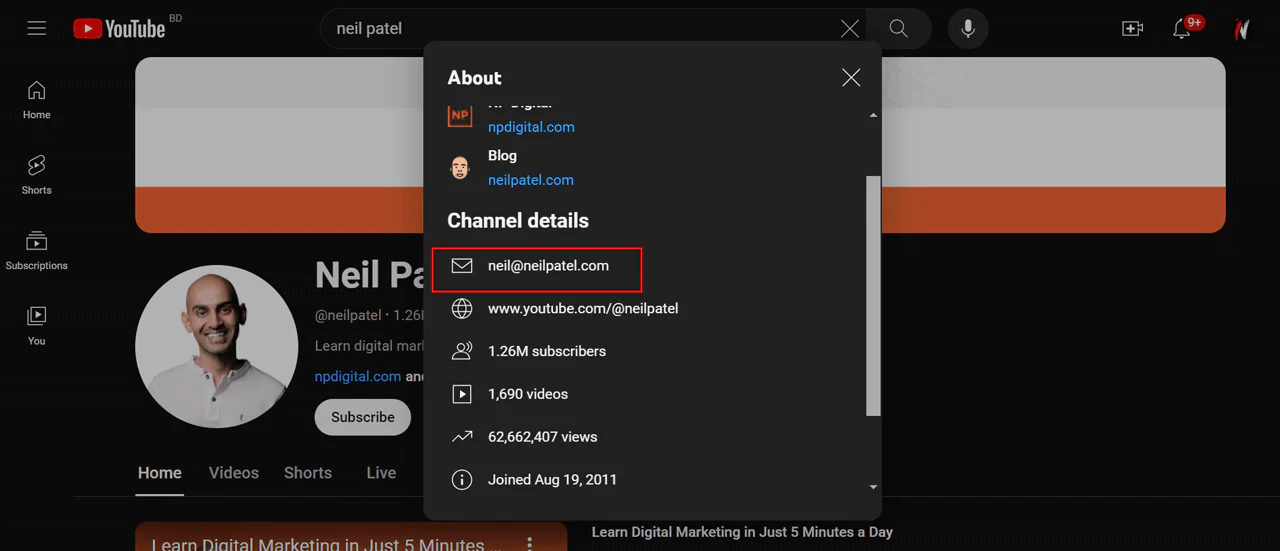Click the 62,662,407 views text
This screenshot has height=551, width=1280.
pyautogui.click(x=543, y=437)
